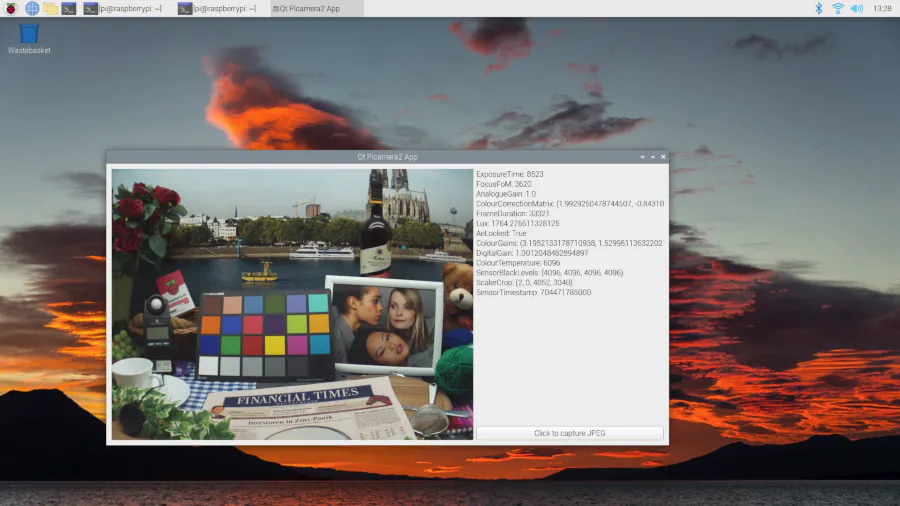This screenshot has height=506, width=900.
Task: Open the Raspberry Pi applications menu
Action: pos(11,8)
